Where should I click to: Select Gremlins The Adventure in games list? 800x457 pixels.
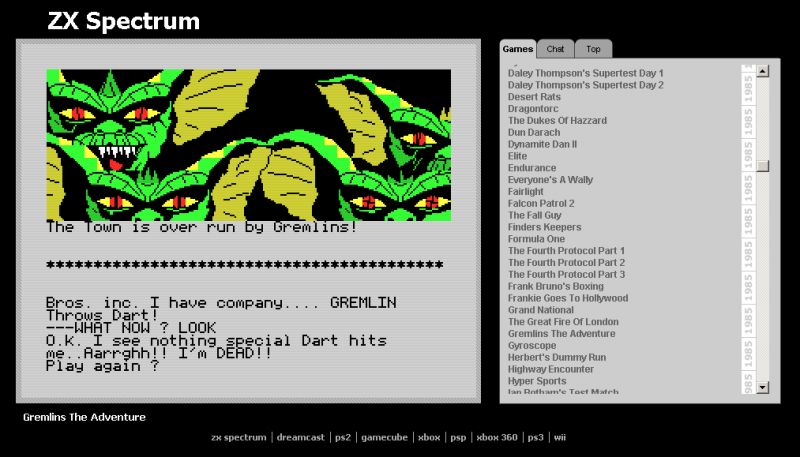(561, 334)
